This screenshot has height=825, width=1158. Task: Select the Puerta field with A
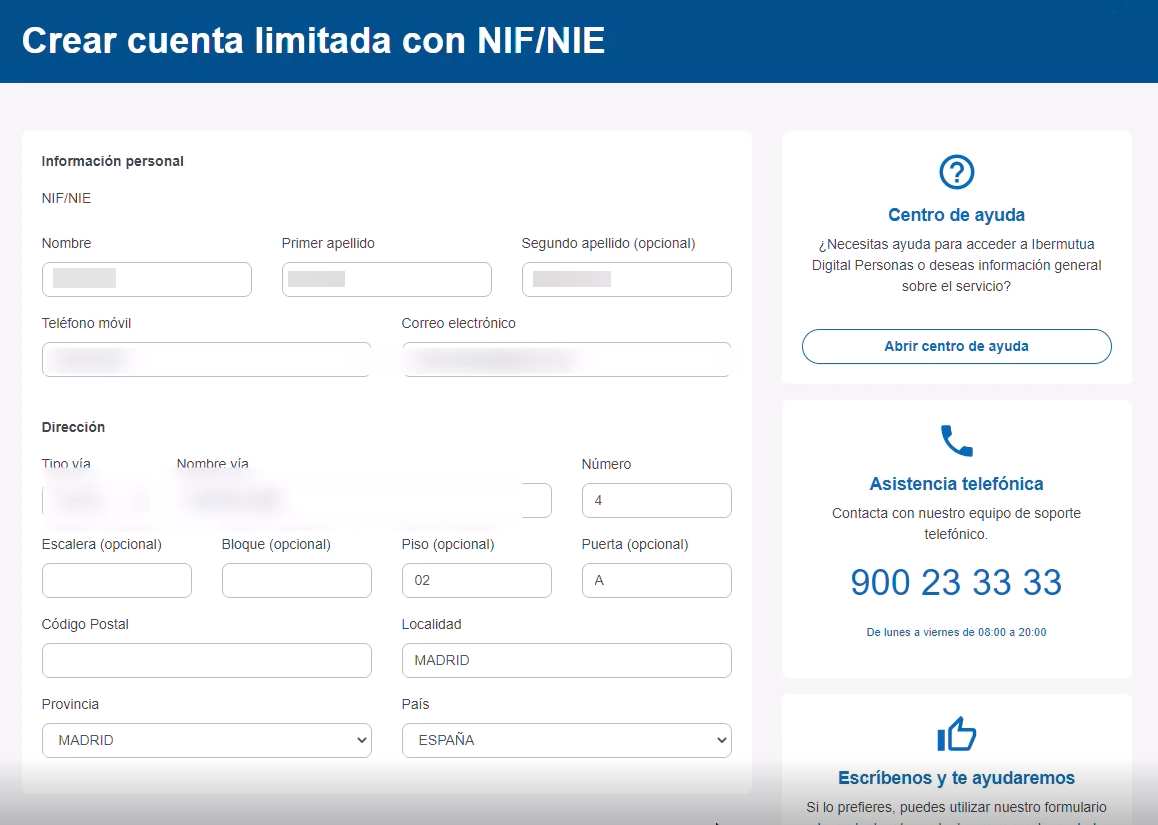click(x=656, y=581)
